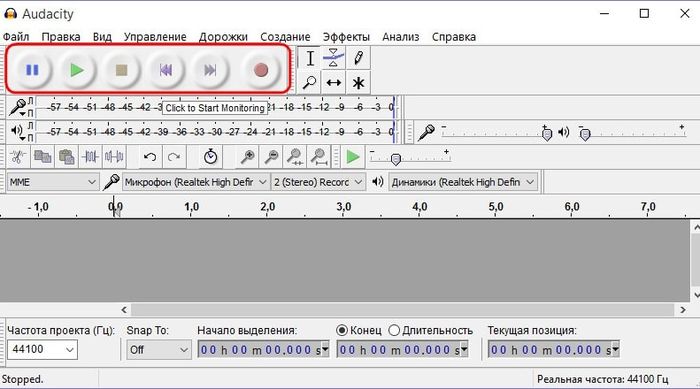Image resolution: width=700 pixels, height=389 pixels.
Task: Zoom in with the plus magnifier
Action: 247,157
